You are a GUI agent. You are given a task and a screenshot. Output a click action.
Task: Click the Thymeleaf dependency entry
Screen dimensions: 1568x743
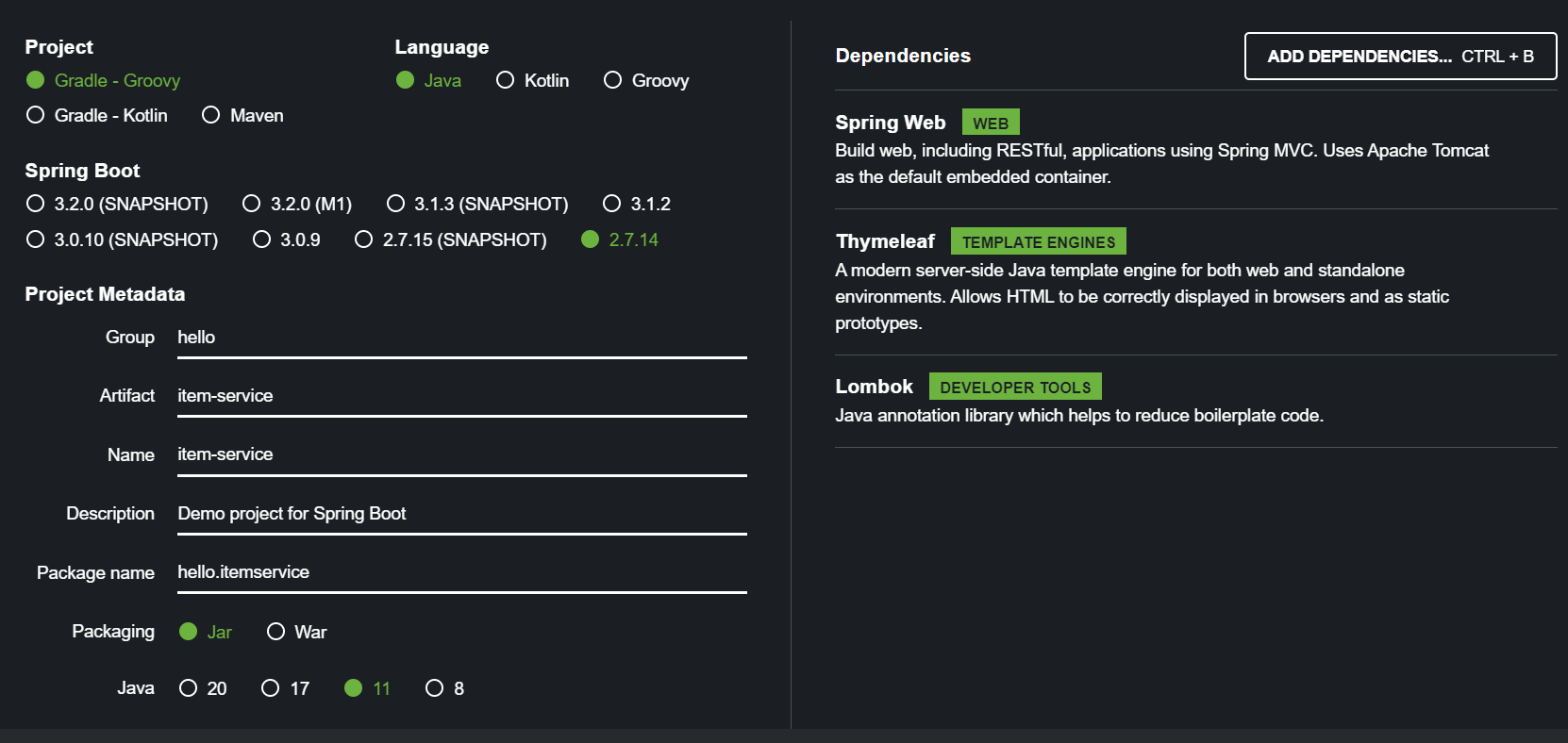pos(1195,282)
